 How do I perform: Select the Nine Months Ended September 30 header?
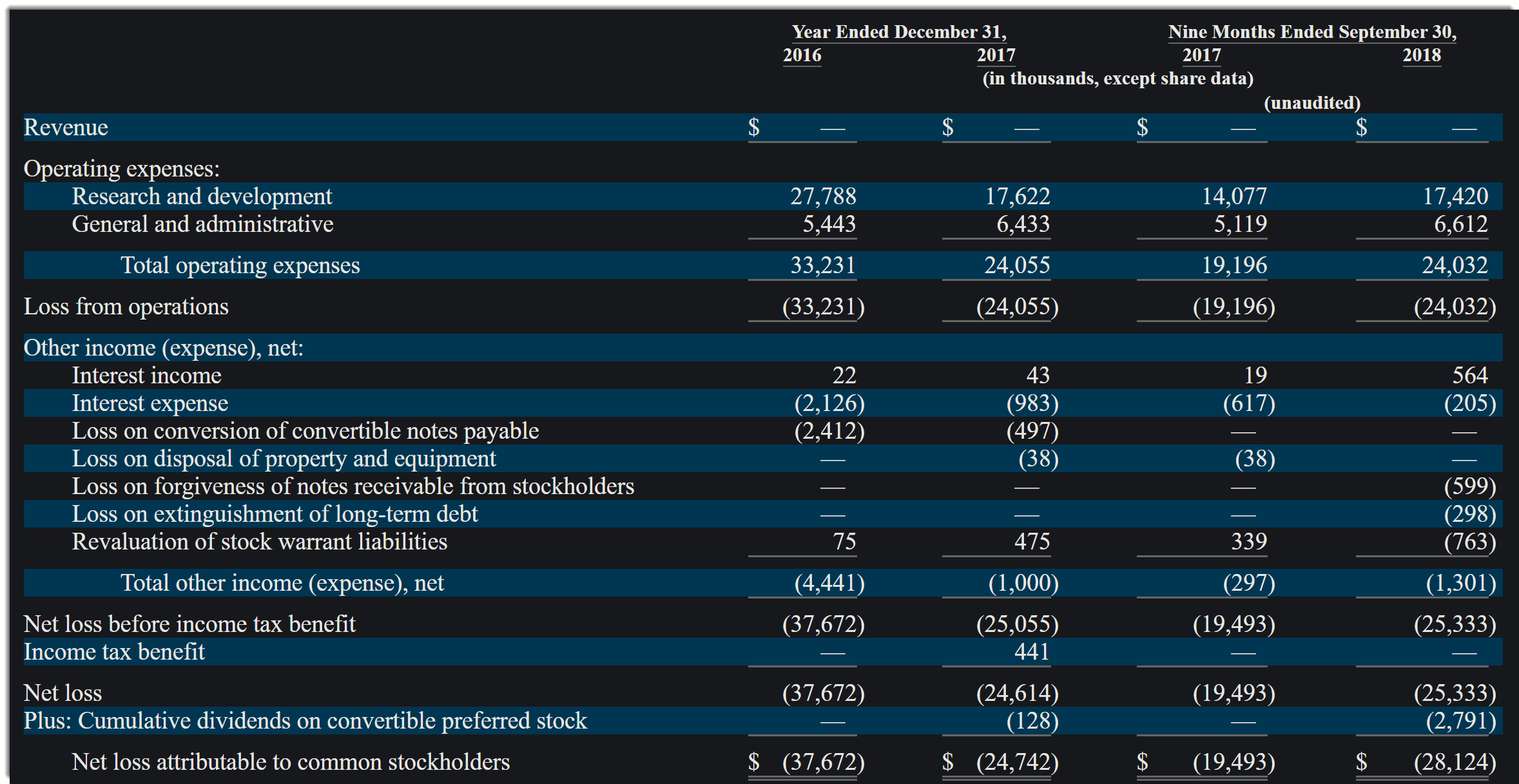1312,32
